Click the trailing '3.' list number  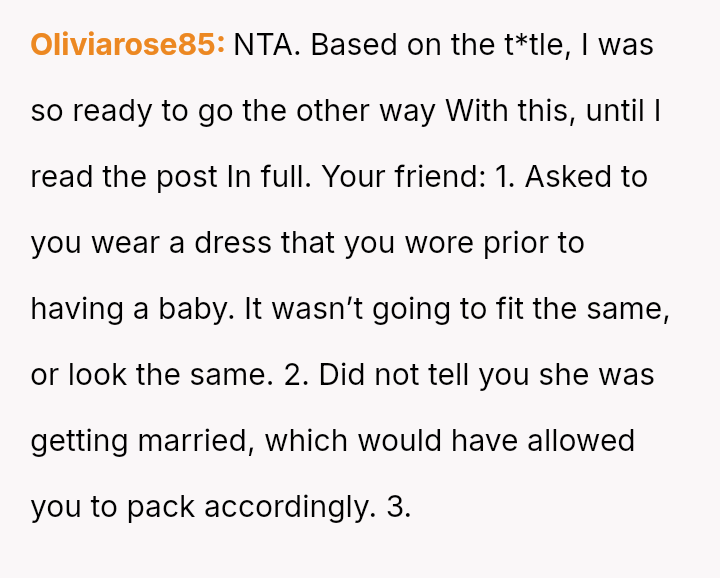tap(399, 506)
